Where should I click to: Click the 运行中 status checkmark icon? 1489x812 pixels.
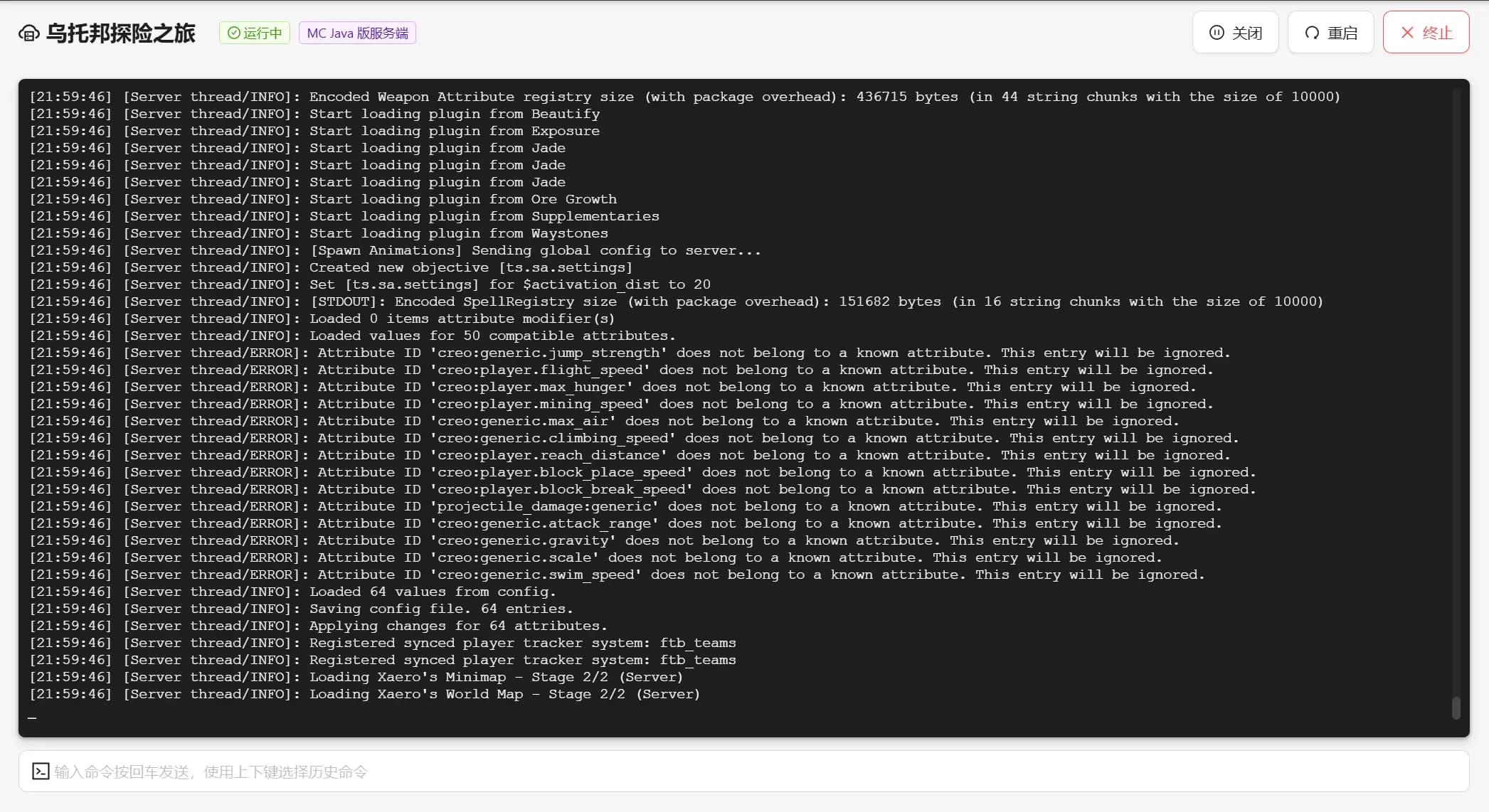233,33
